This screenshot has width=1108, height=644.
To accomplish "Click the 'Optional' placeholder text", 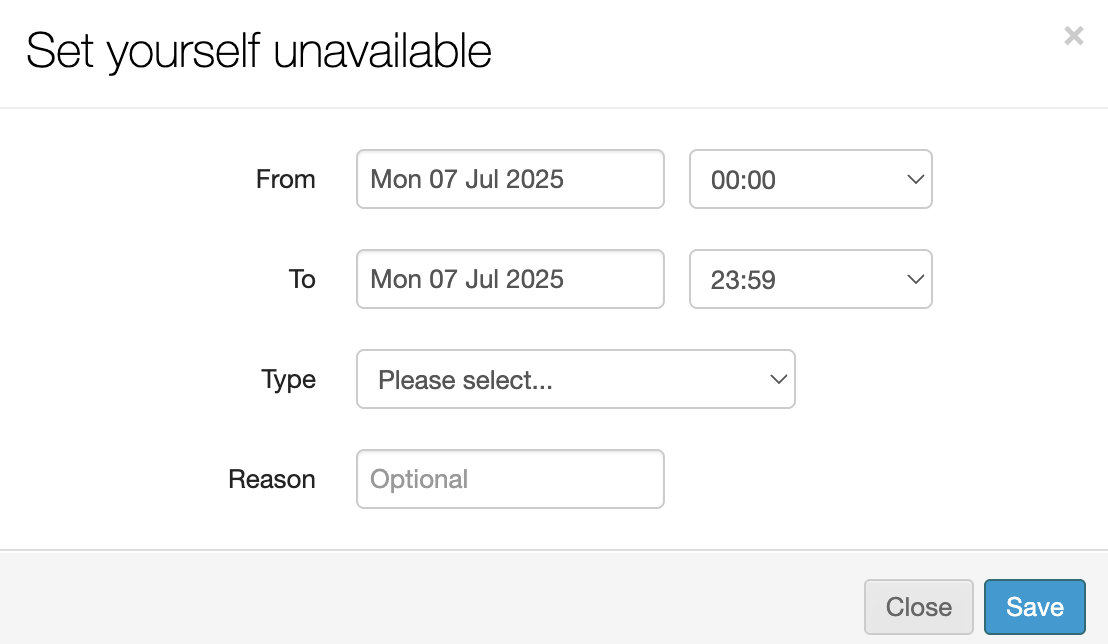I will [x=419, y=479].
